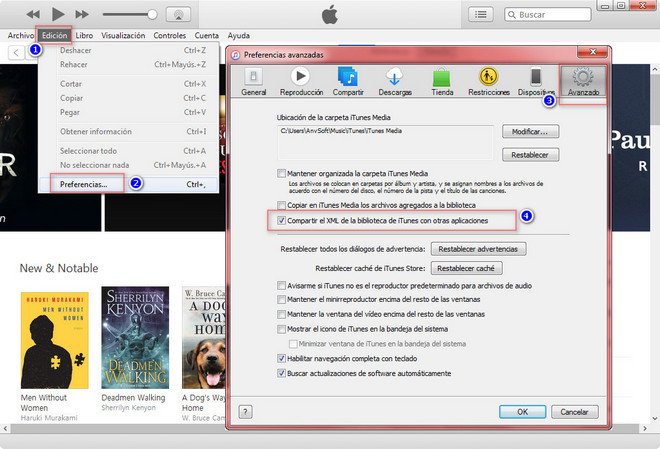Open Deadmen Walking book cover
This screenshot has height=449, width=660.
click(x=135, y=337)
